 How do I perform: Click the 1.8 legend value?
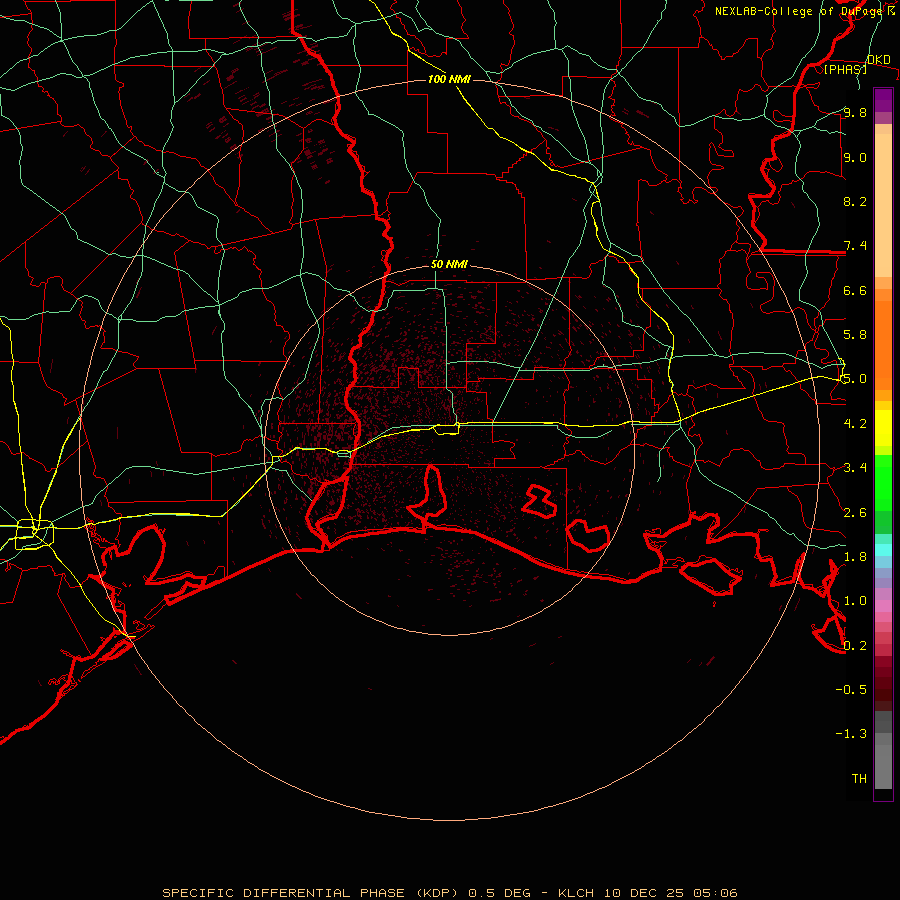tap(855, 556)
